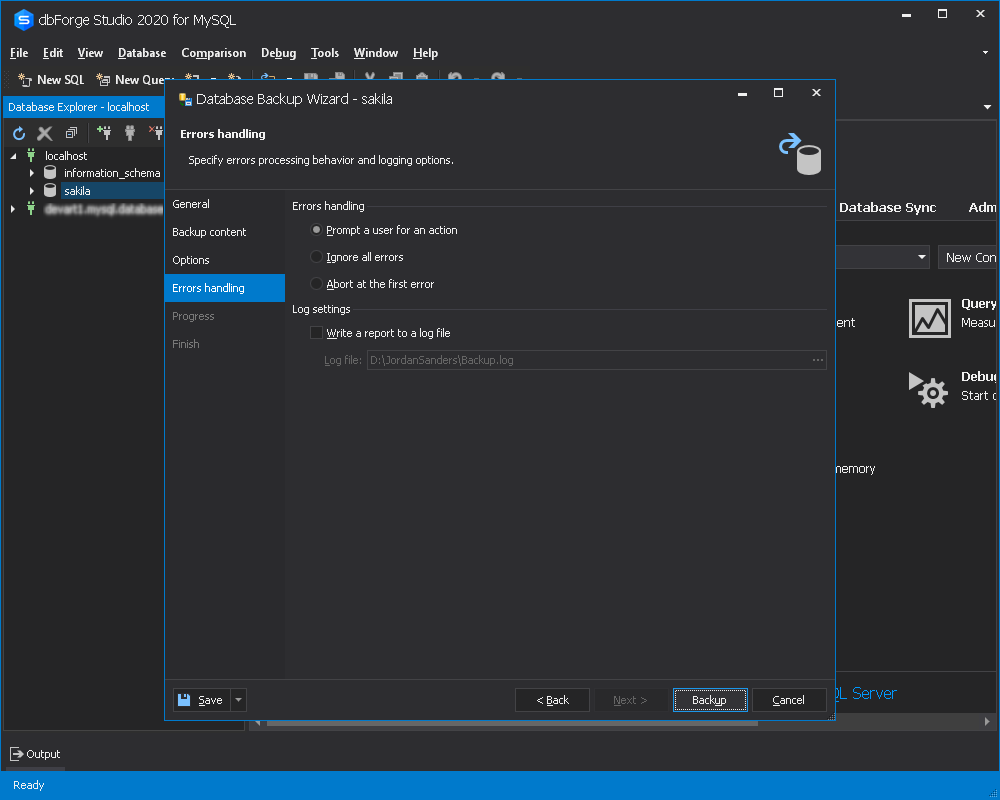Click the Output panel icon at bottom

(x=17, y=753)
